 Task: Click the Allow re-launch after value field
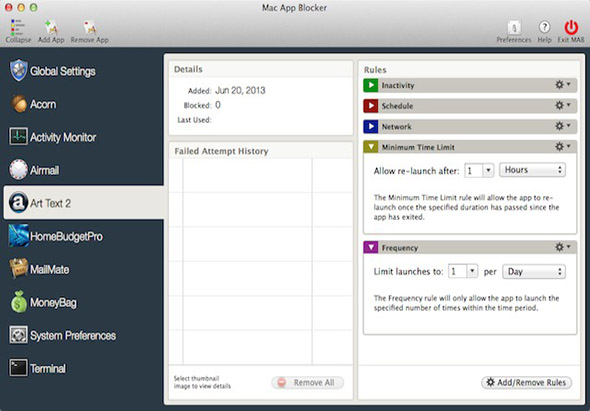[474, 170]
